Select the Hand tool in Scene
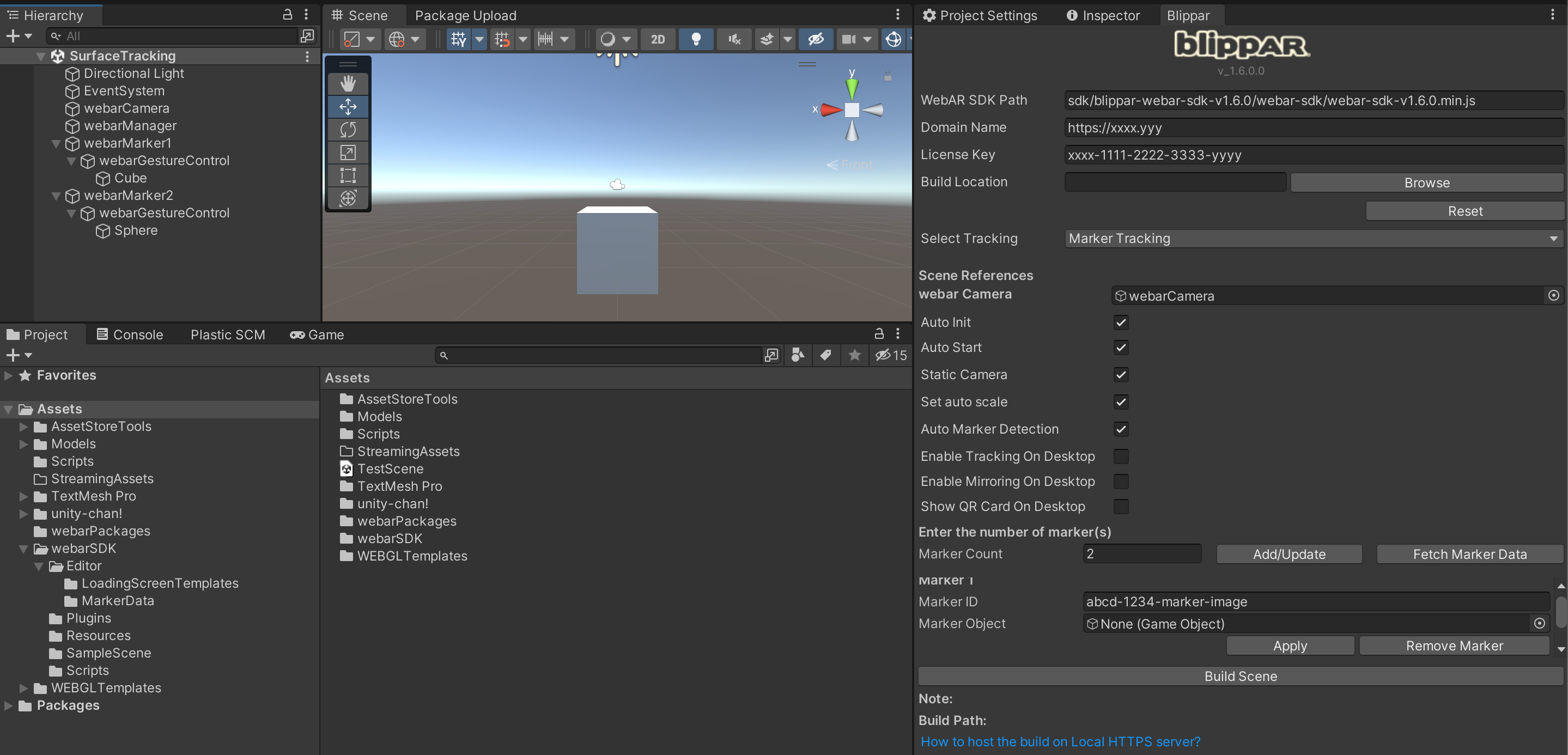Image resolution: width=1568 pixels, height=755 pixels. (x=348, y=83)
